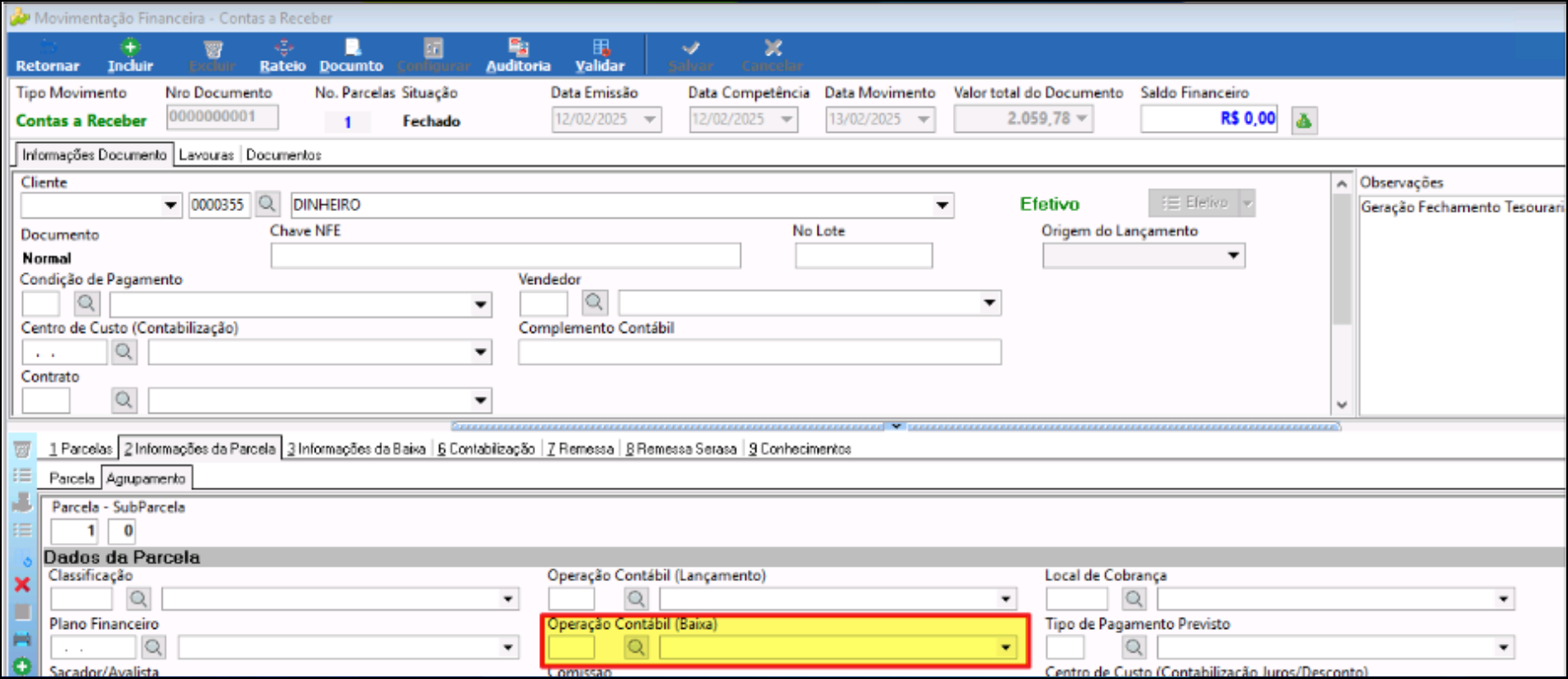
Task: Open the 1 Parcelas tab
Action: coord(80,448)
